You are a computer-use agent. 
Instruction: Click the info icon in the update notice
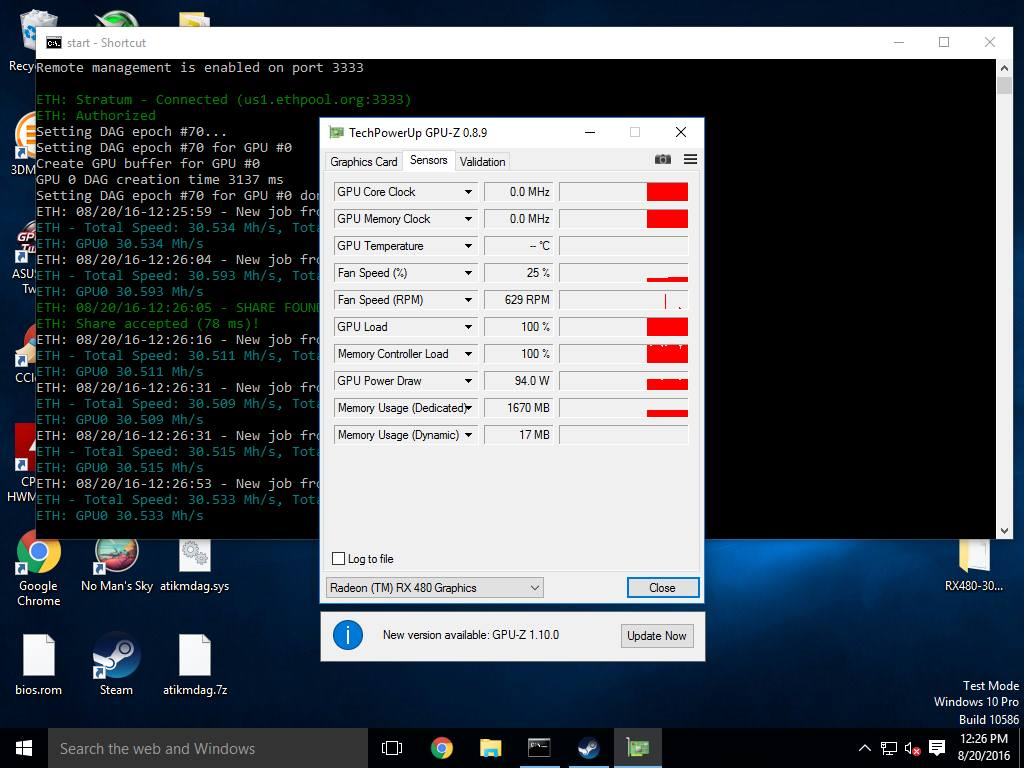347,635
